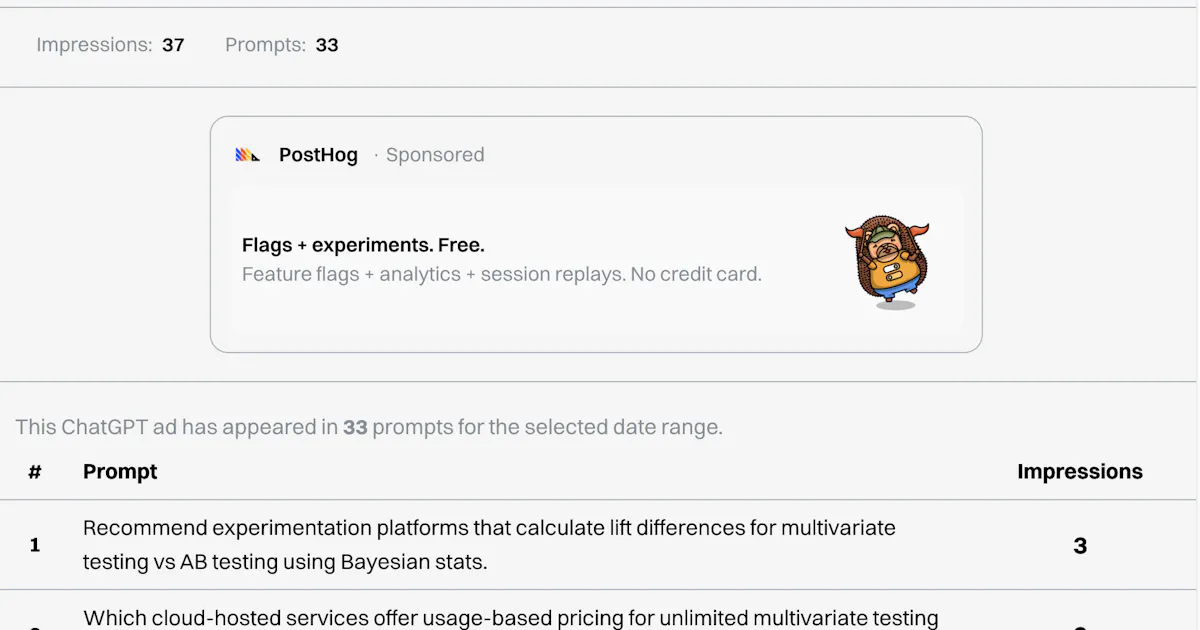
Task: Click row number 1 in table
Action: click(x=35, y=545)
